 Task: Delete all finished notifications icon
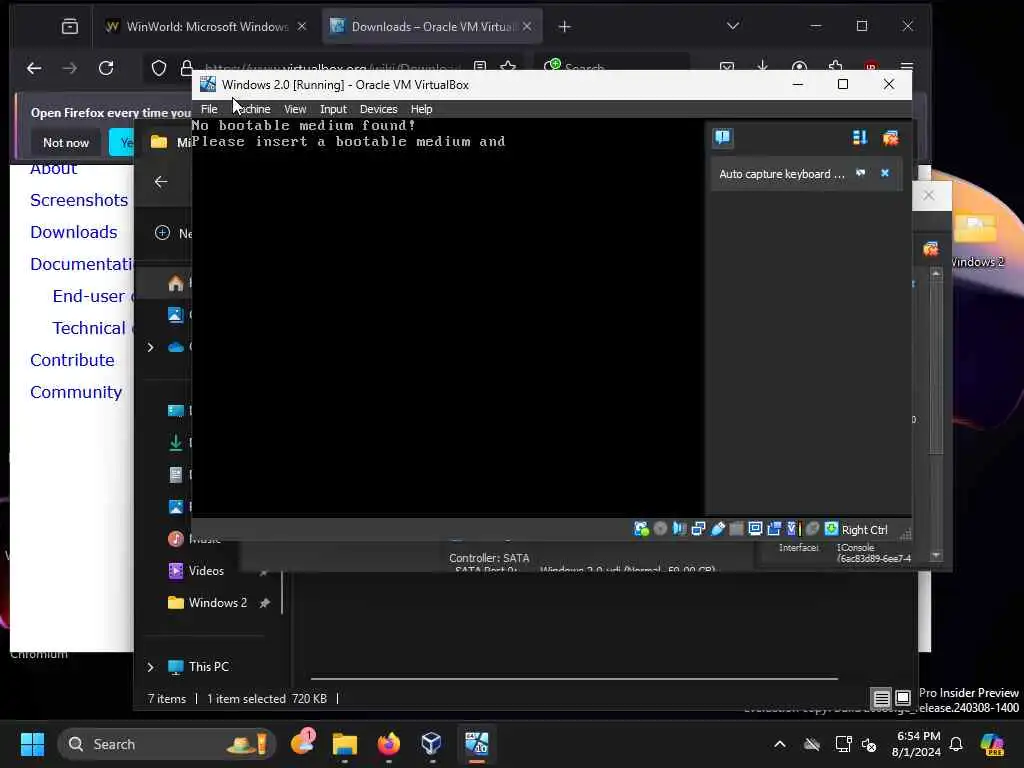pyautogui.click(x=890, y=137)
